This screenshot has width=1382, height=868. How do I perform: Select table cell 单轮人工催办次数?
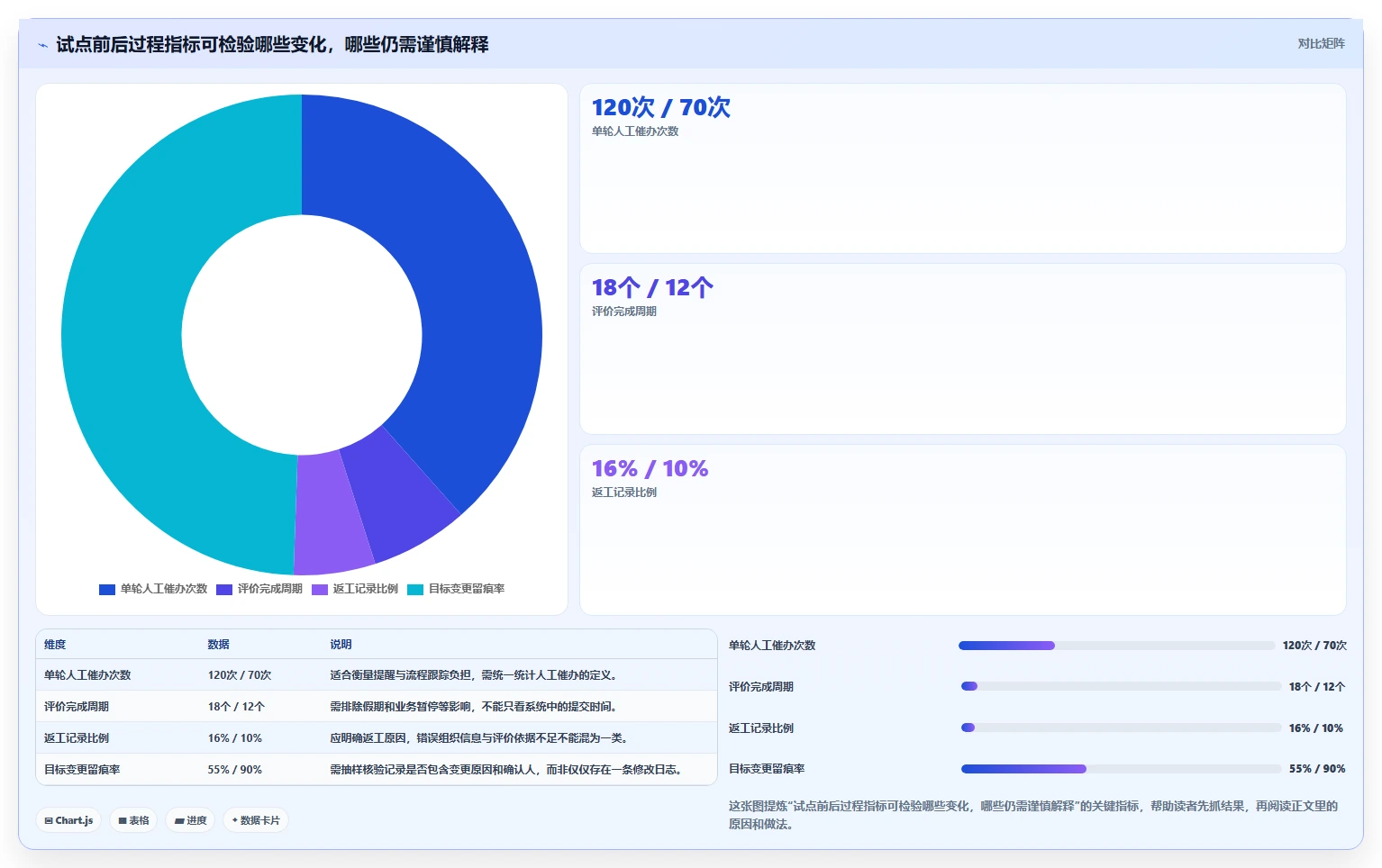coord(87,675)
